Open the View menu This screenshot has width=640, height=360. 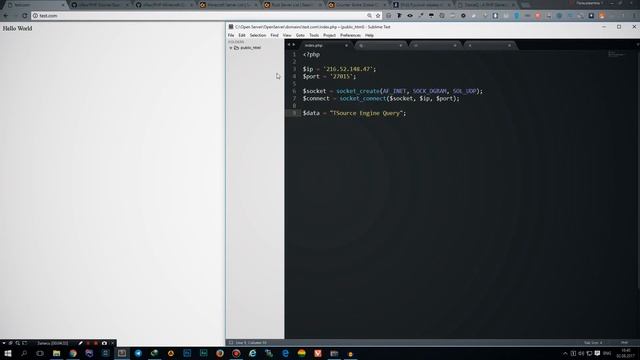[287, 36]
